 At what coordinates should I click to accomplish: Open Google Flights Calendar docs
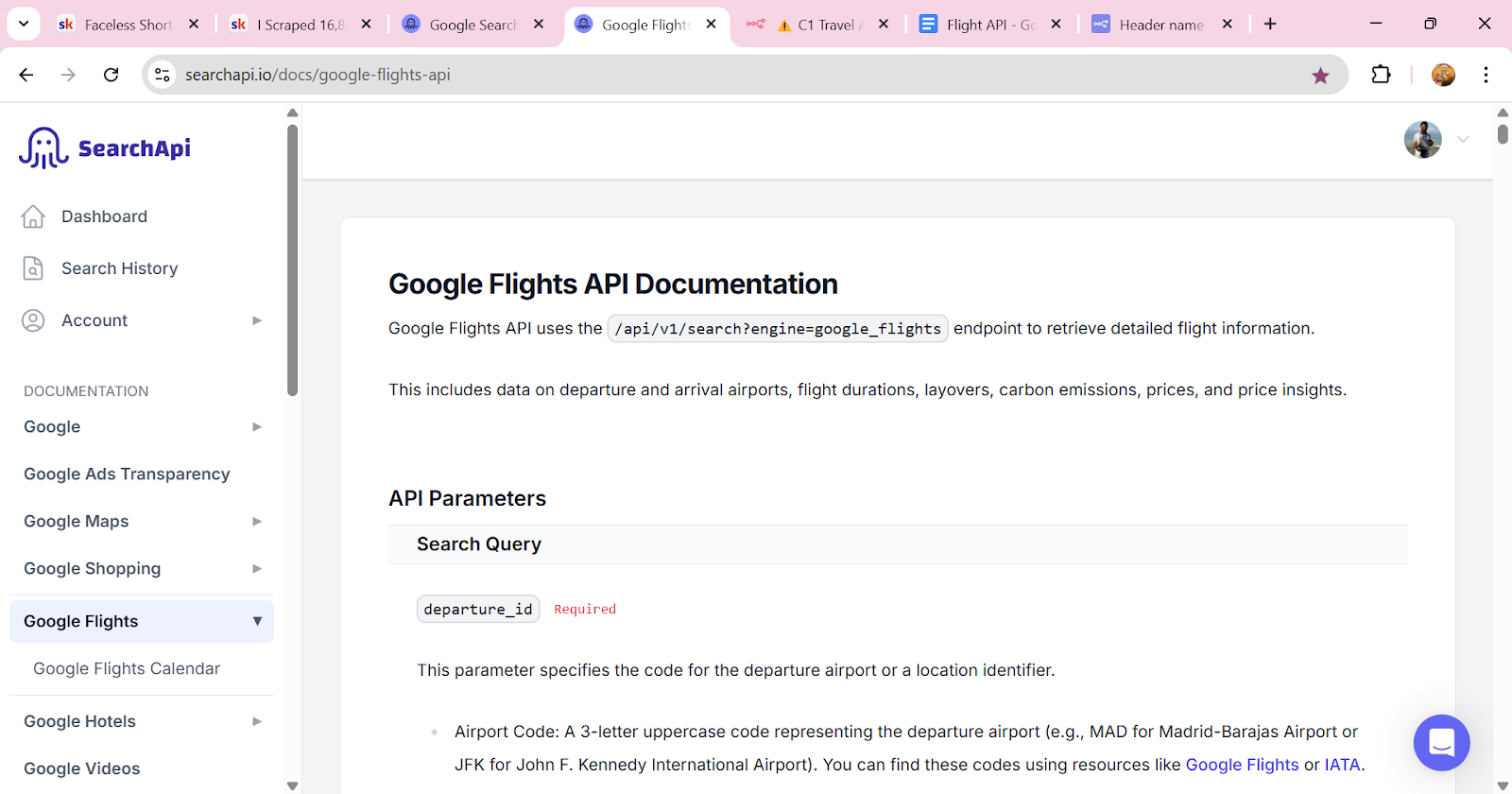(x=127, y=668)
